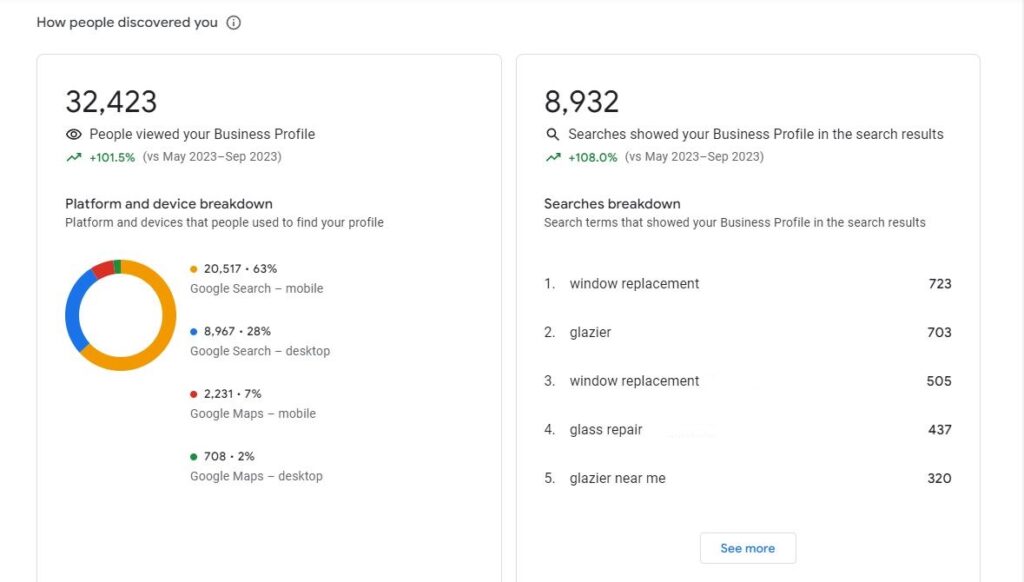Click the orange legend dot for Google Search – mobile

(194, 269)
